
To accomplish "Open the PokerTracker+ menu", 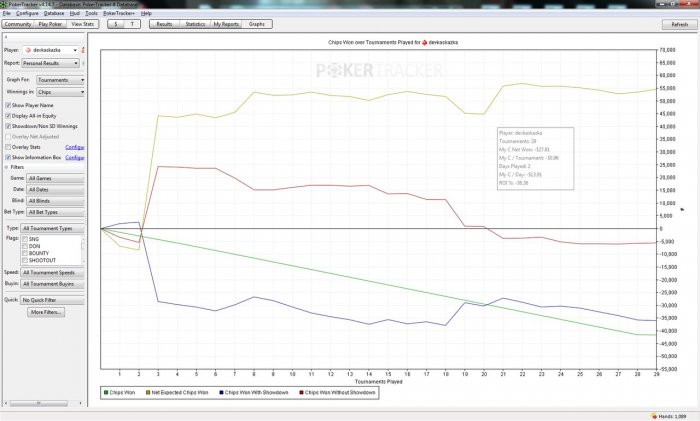I will coord(119,13).
